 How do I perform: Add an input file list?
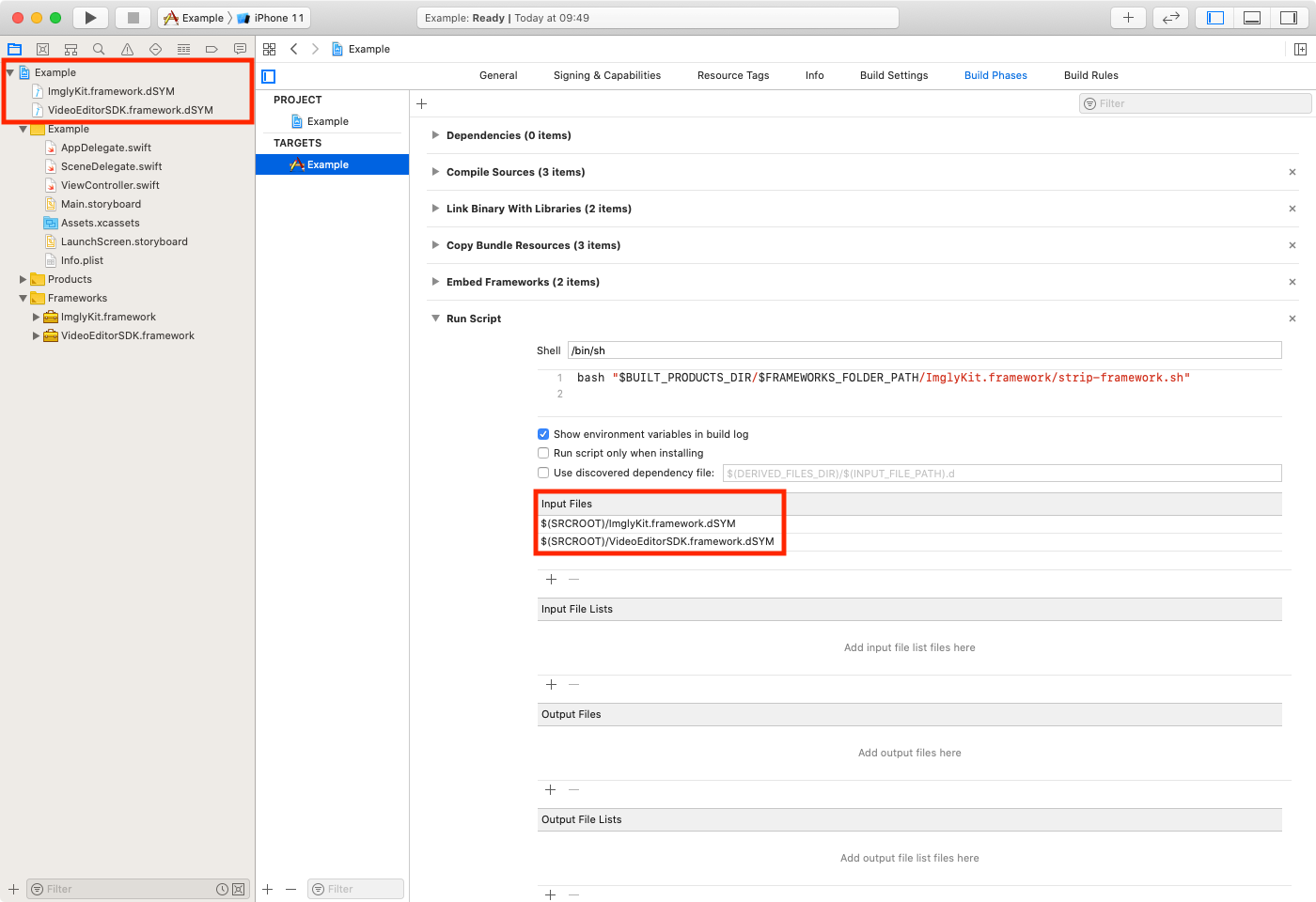click(552, 685)
